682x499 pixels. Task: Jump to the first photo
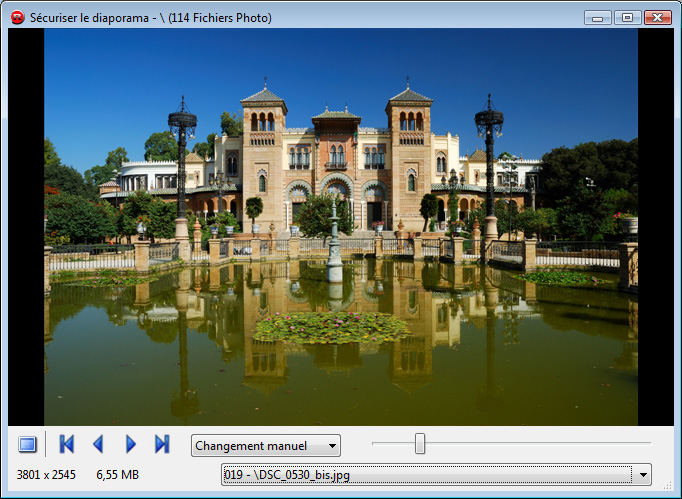pyautogui.click(x=67, y=444)
